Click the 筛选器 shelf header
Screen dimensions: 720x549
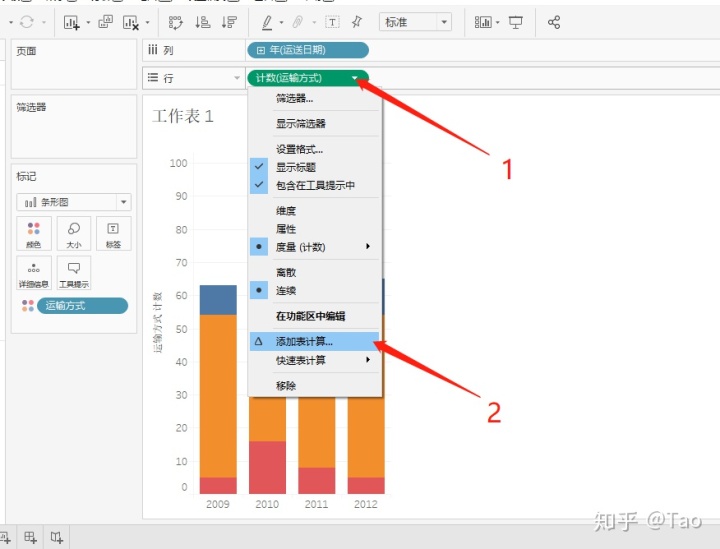[31, 107]
